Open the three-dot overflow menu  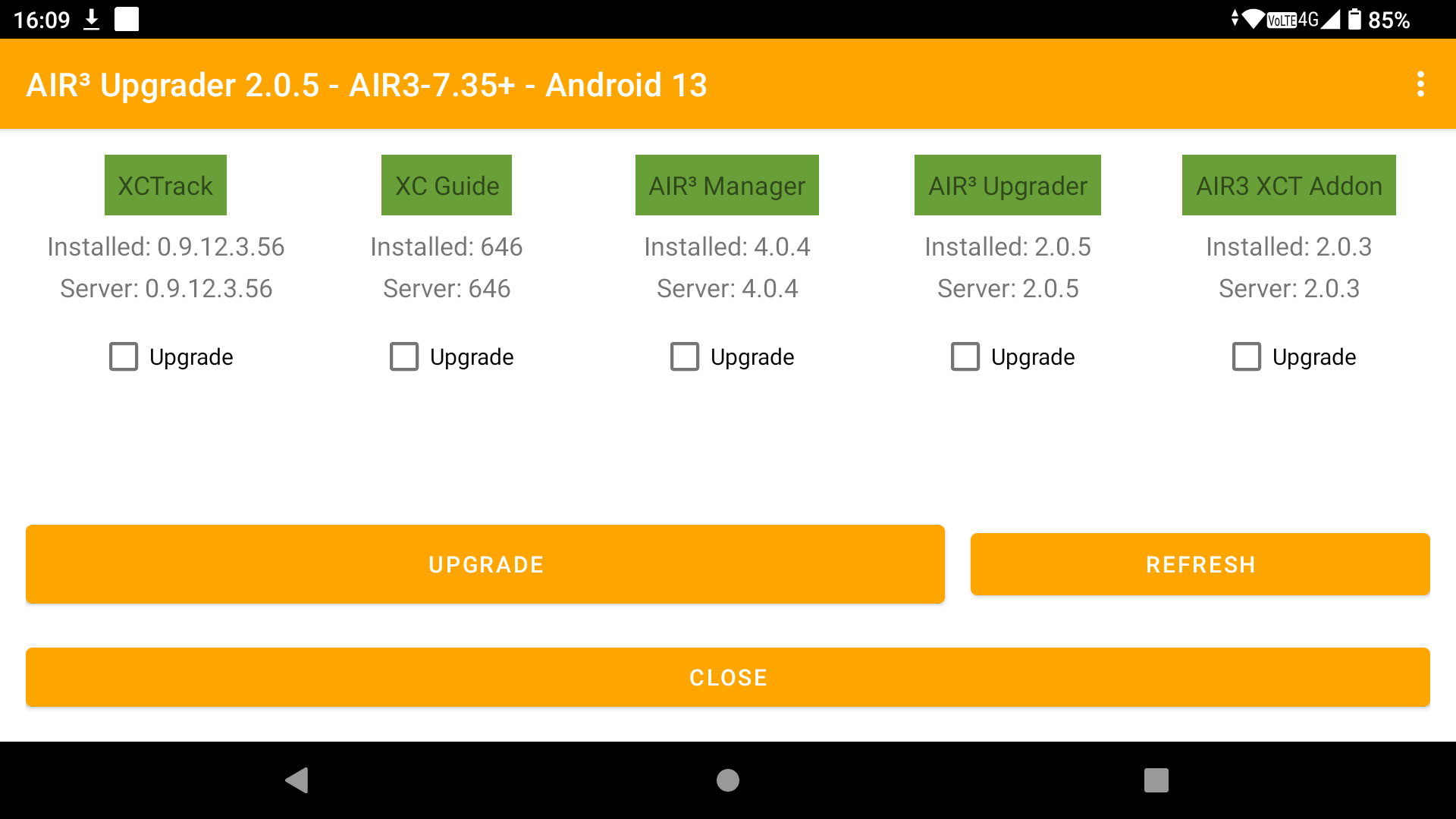(1420, 84)
